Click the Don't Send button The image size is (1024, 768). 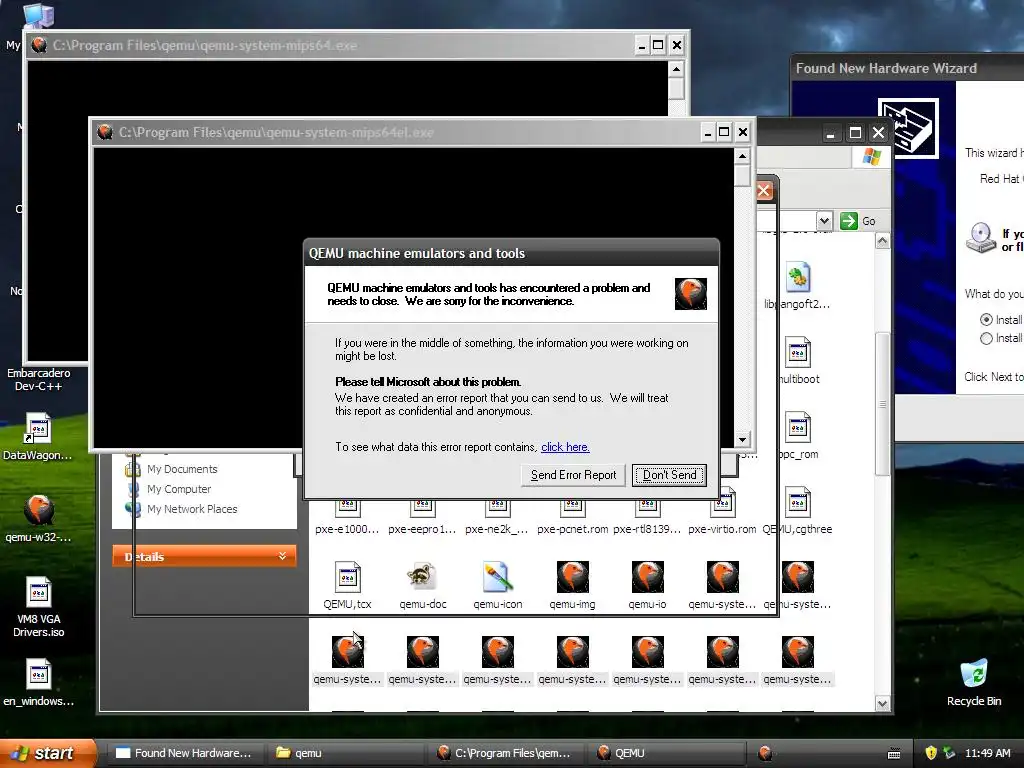669,475
